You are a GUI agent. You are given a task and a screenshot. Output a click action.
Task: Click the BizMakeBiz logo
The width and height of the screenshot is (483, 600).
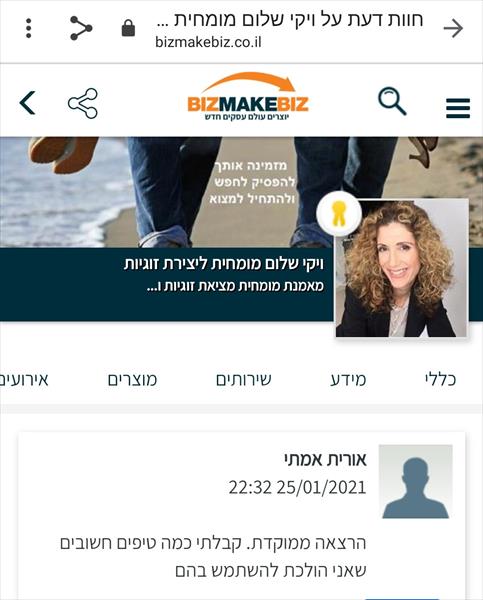tap(248, 97)
